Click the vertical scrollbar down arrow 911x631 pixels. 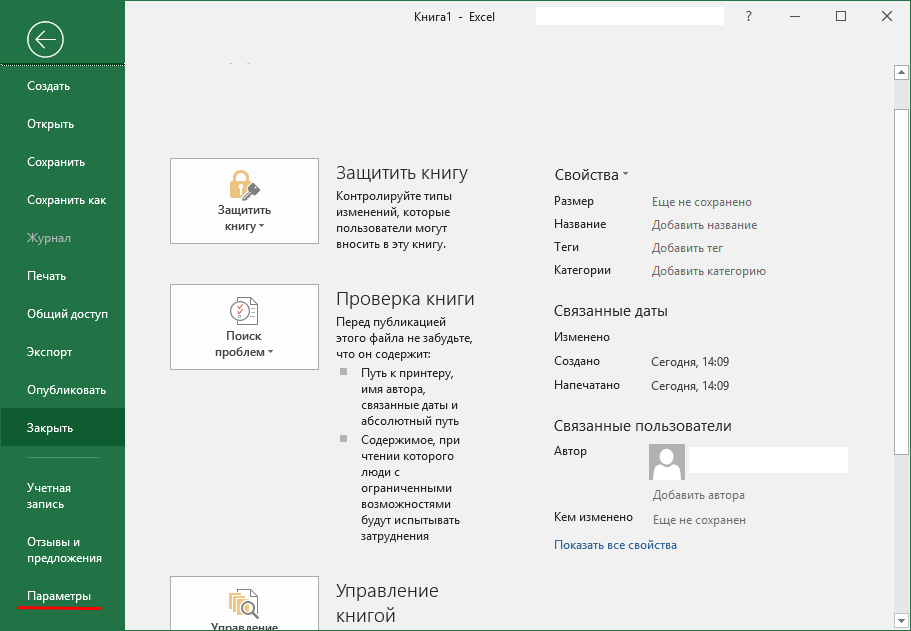point(900,620)
